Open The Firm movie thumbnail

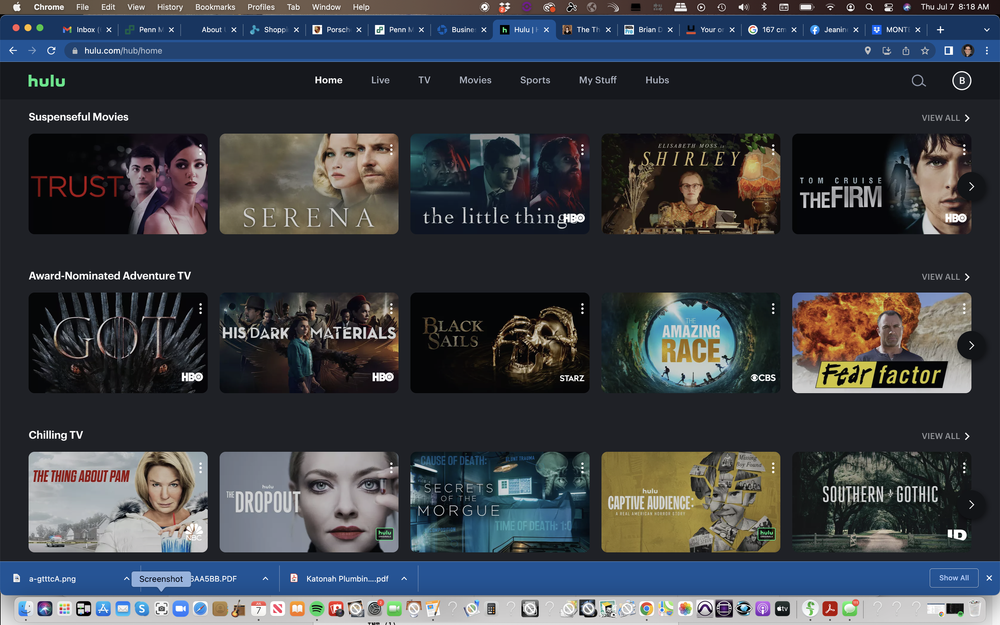click(881, 184)
